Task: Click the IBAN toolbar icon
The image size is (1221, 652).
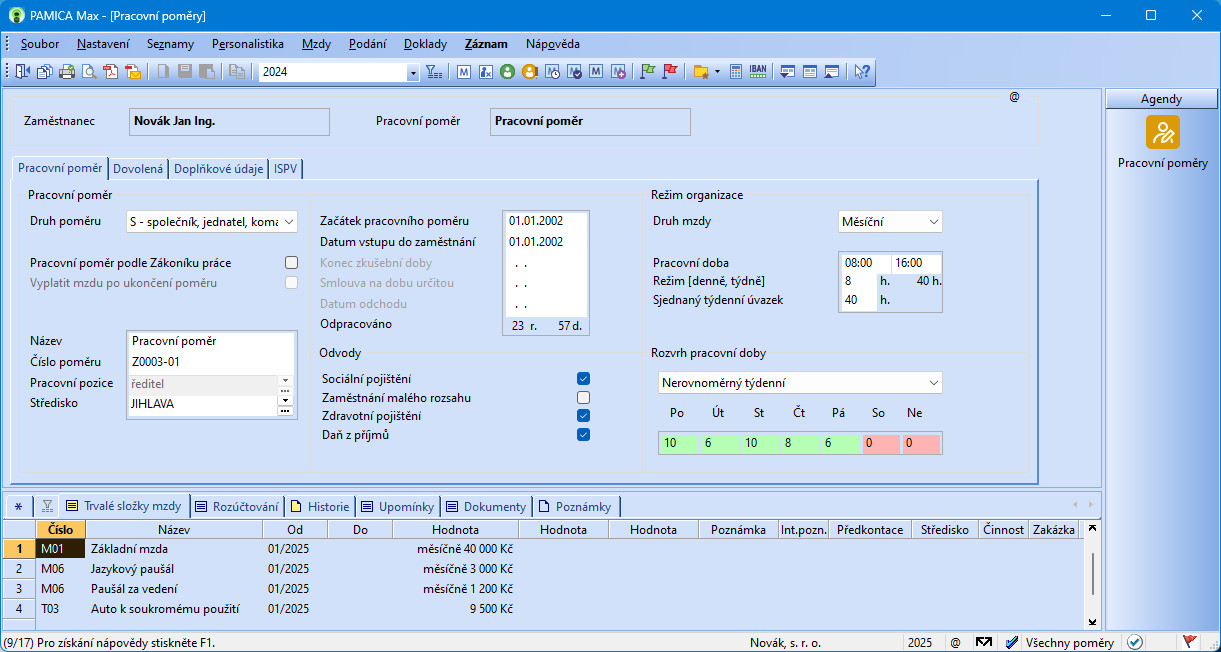Action: [758, 72]
